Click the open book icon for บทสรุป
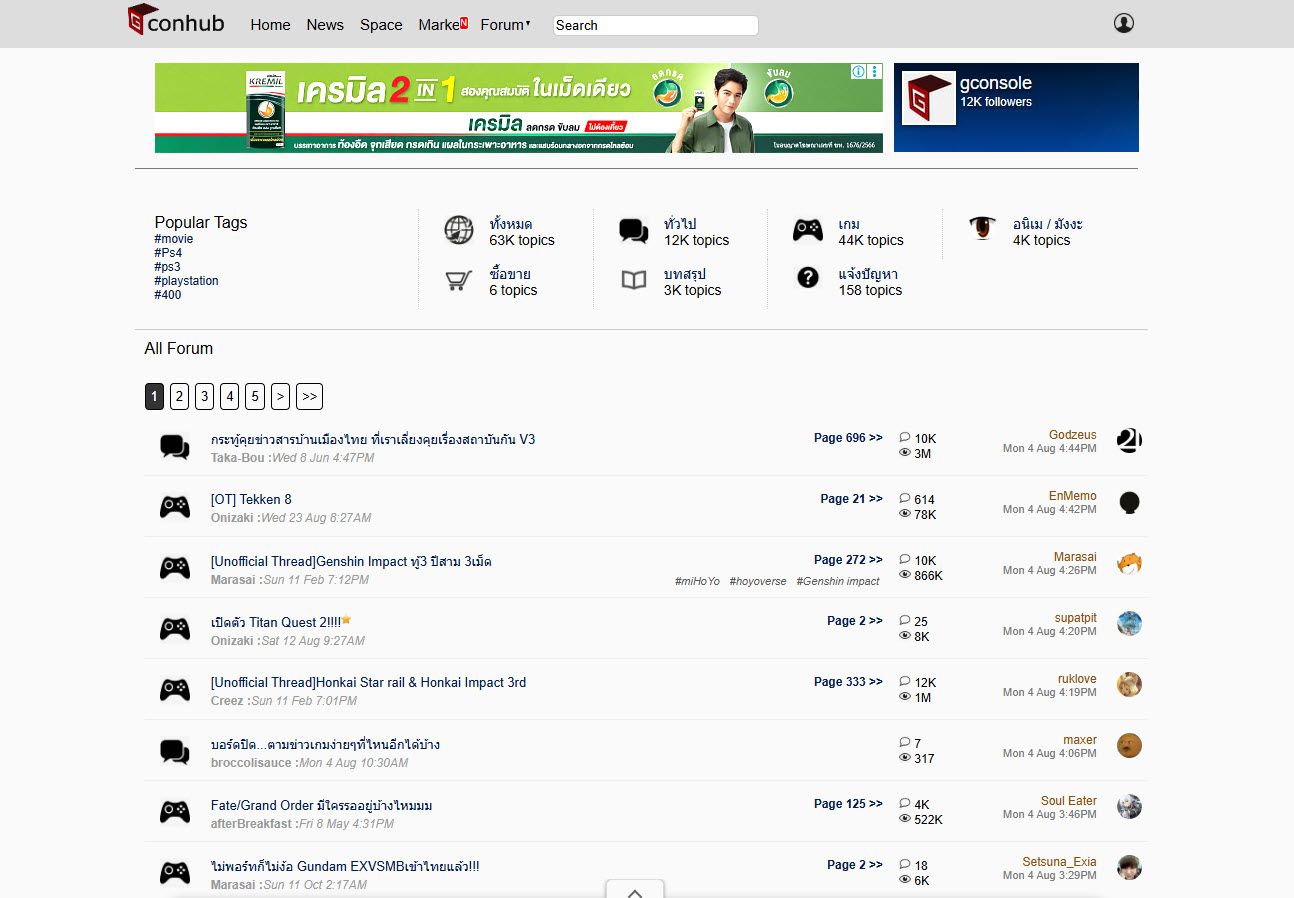Screen dimensions: 1294x898 (x=634, y=280)
